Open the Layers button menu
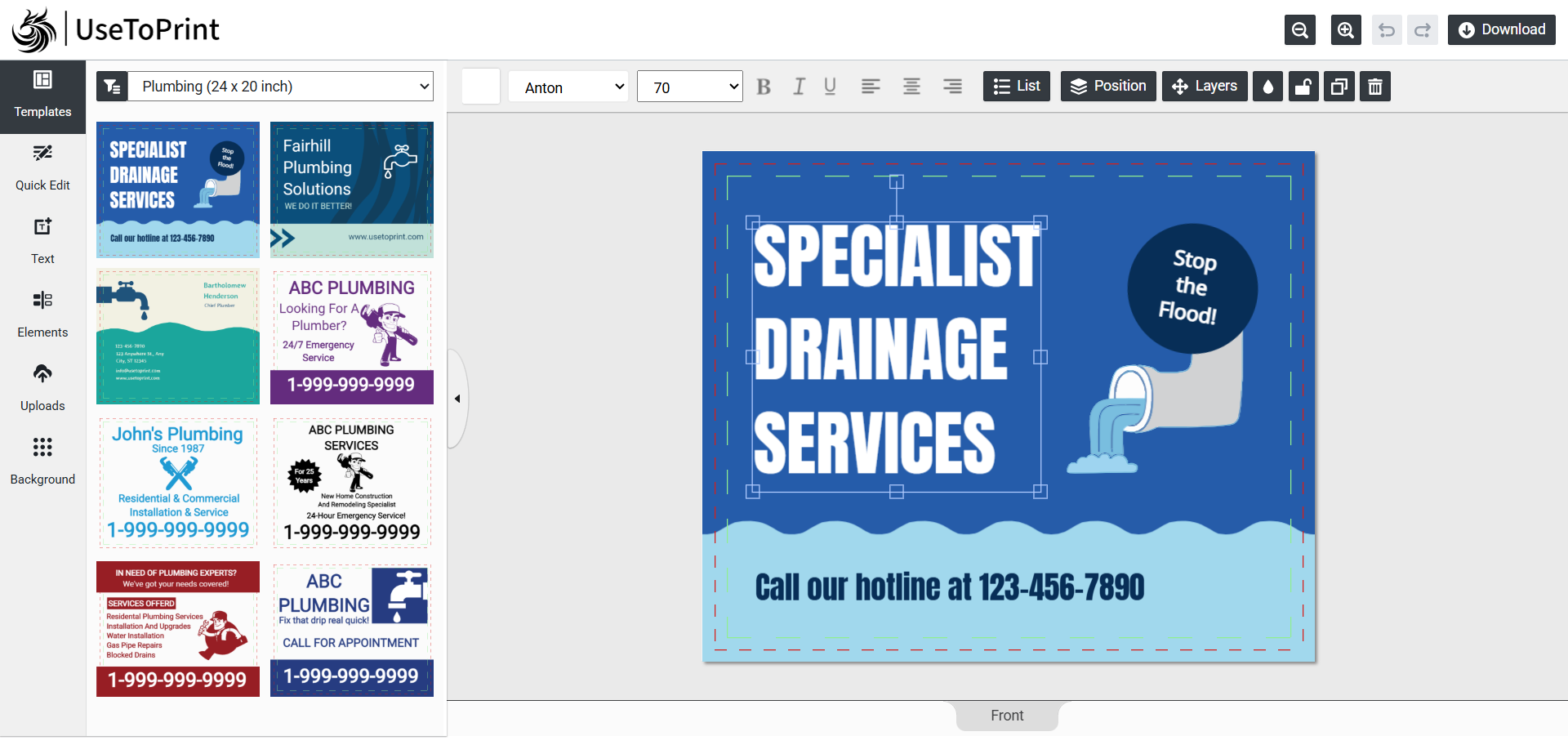Viewport: 1568px width, 745px height. [1205, 87]
